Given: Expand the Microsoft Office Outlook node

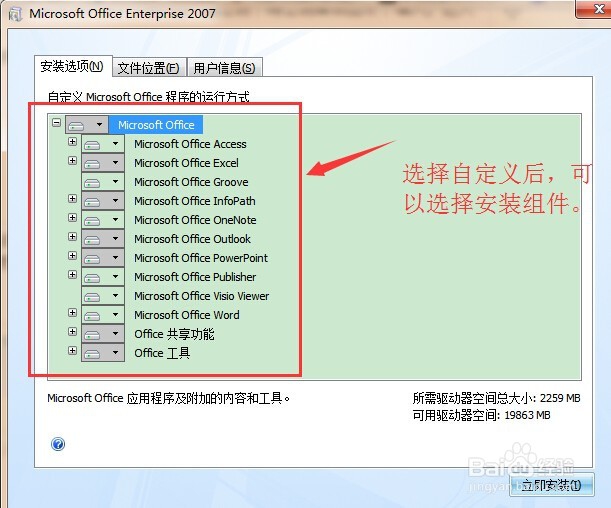Looking at the screenshot, I should [x=72, y=236].
